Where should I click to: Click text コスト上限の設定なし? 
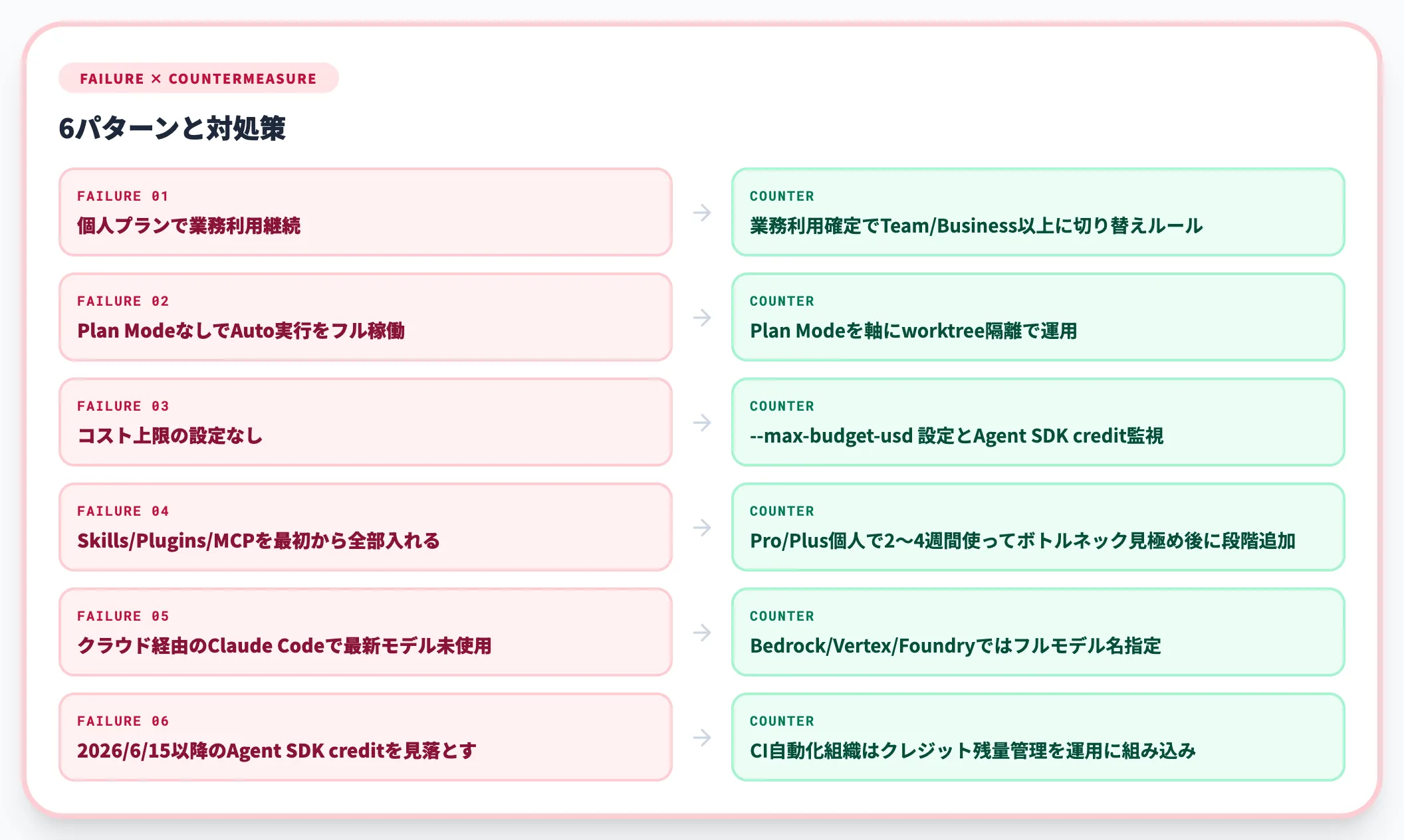click(170, 436)
